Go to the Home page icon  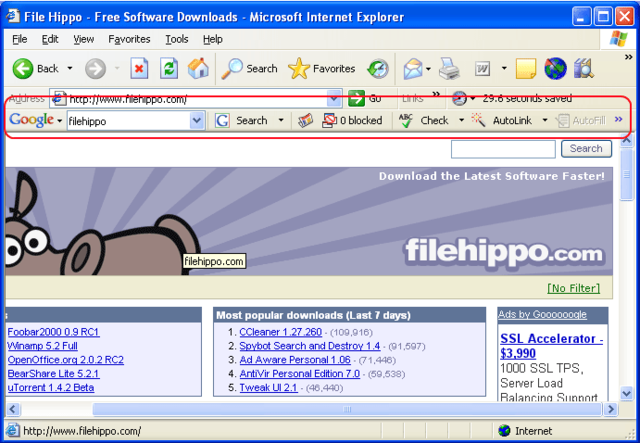(198, 68)
